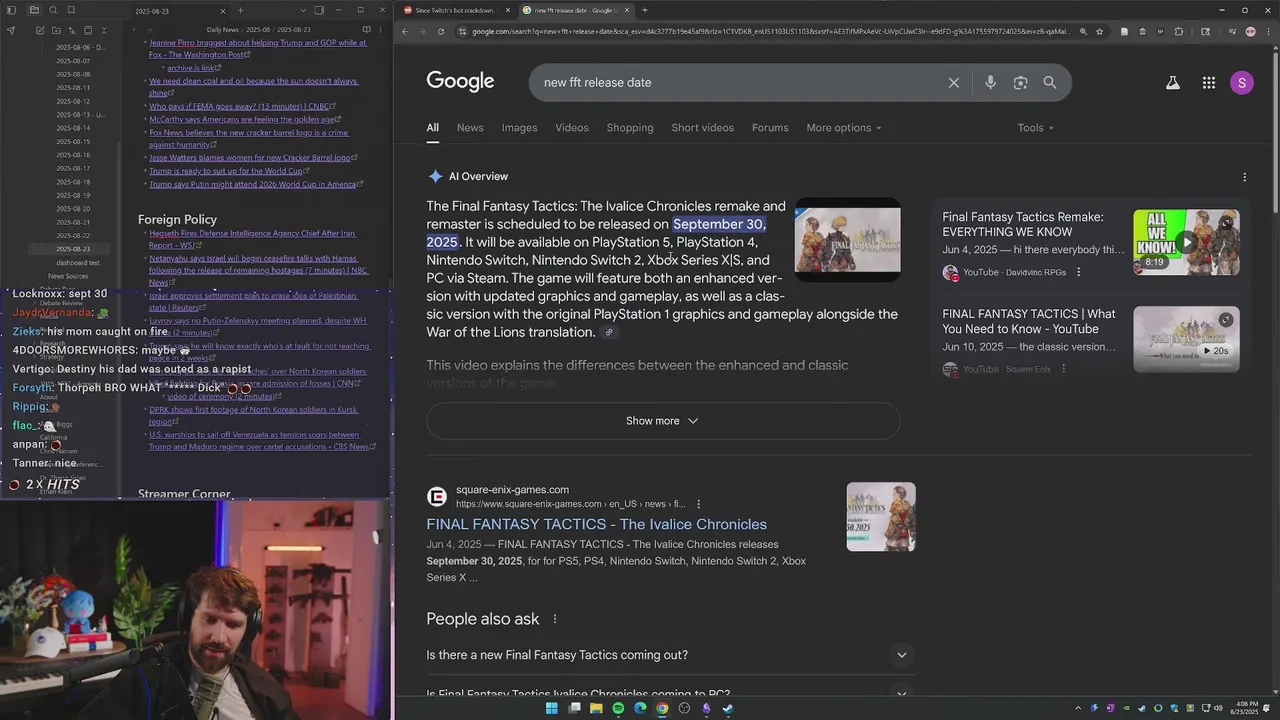Toggle Obsidian reading view book icon
Screen dimensions: 1280x720
(x=366, y=30)
